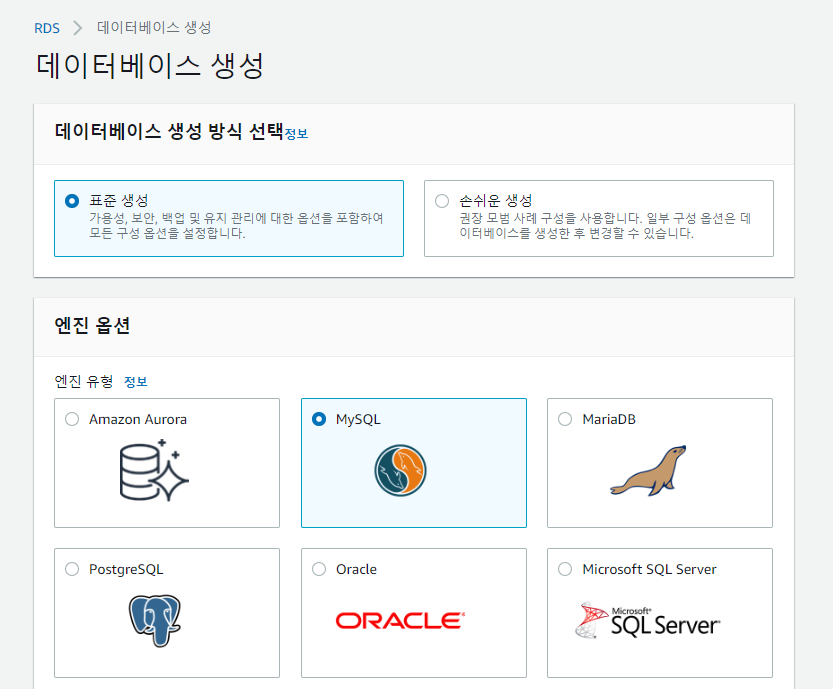The width and height of the screenshot is (833, 689).
Task: Choose the Microsoft SQL Server radio button
Action: tap(565, 569)
